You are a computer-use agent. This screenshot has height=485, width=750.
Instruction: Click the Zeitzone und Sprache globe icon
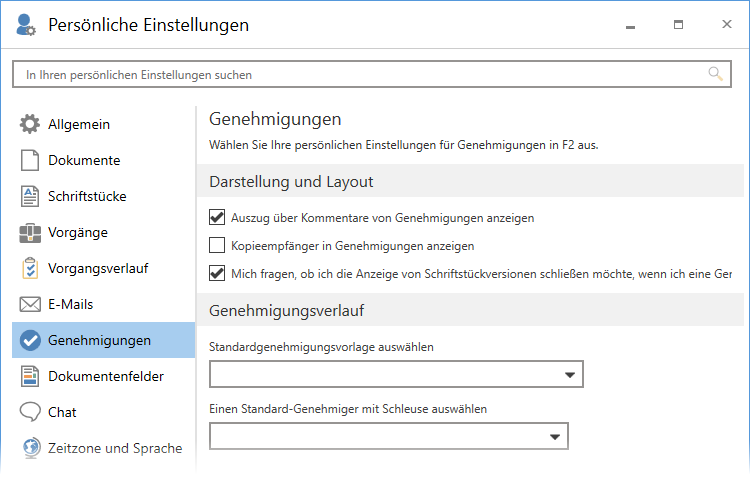coord(31,448)
